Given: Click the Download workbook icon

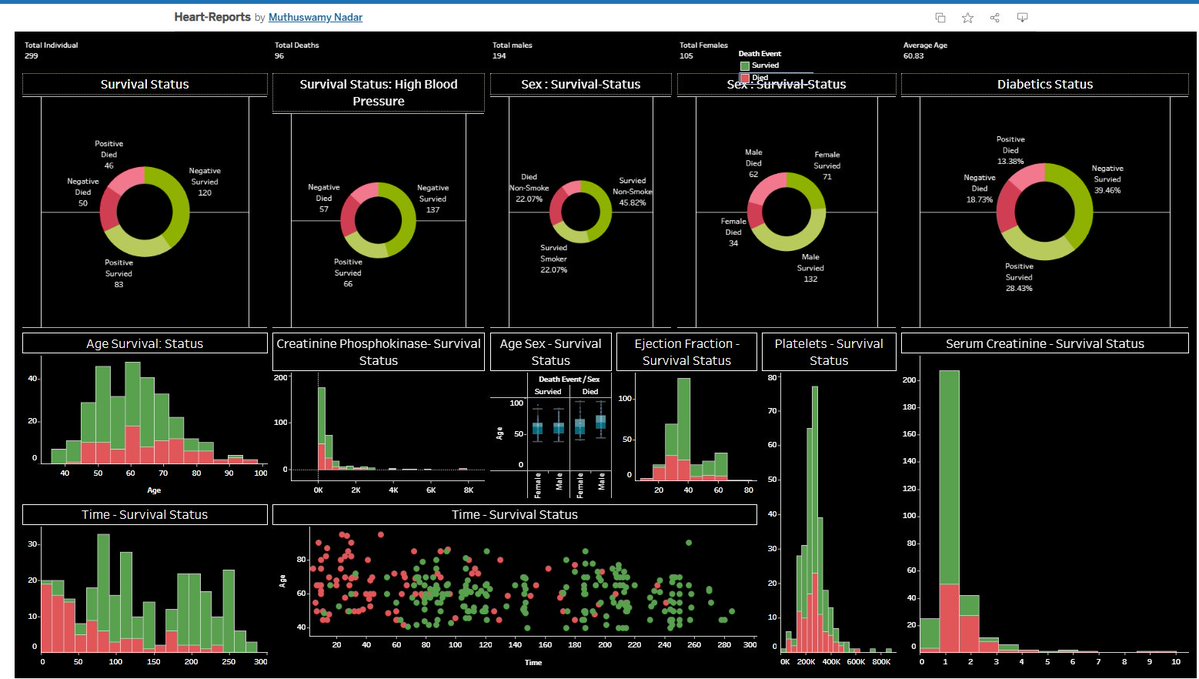Looking at the screenshot, I should 1021,17.
